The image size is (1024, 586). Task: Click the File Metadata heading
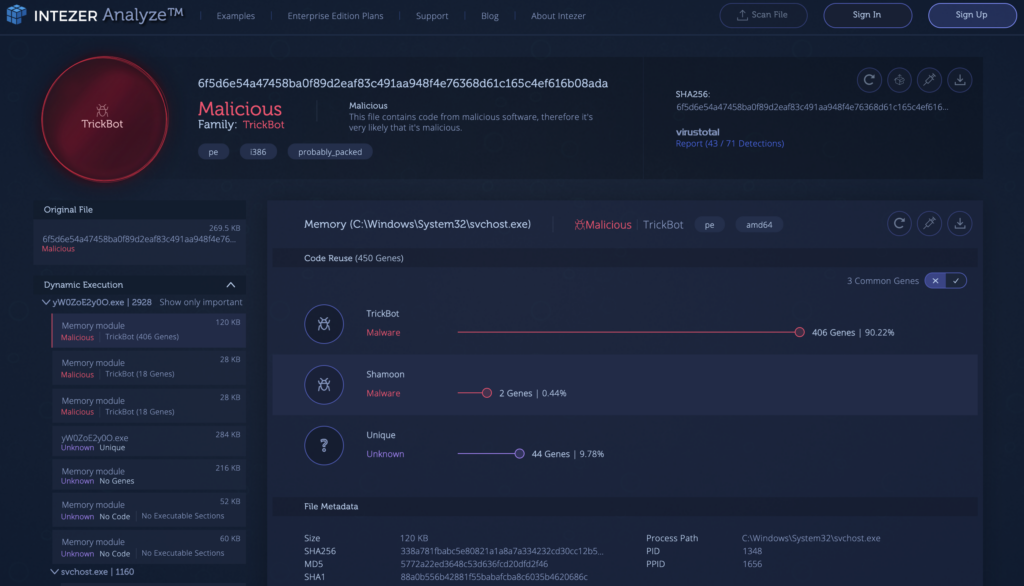click(330, 506)
